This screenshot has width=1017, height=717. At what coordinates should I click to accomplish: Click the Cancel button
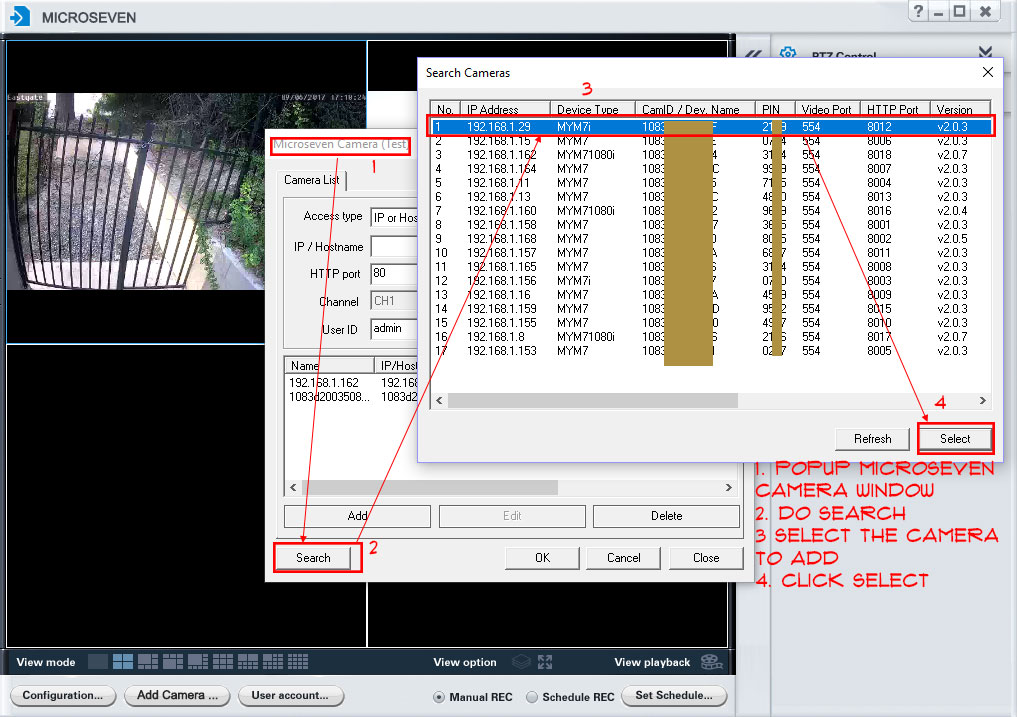click(x=623, y=558)
